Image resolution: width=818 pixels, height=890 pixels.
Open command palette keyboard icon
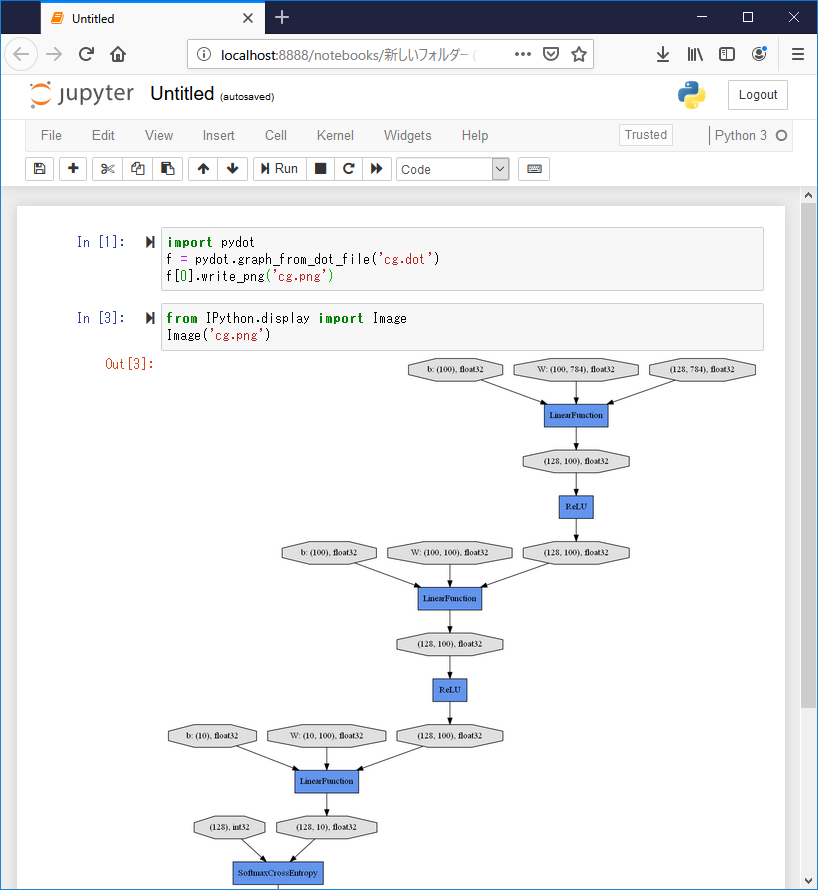534,169
